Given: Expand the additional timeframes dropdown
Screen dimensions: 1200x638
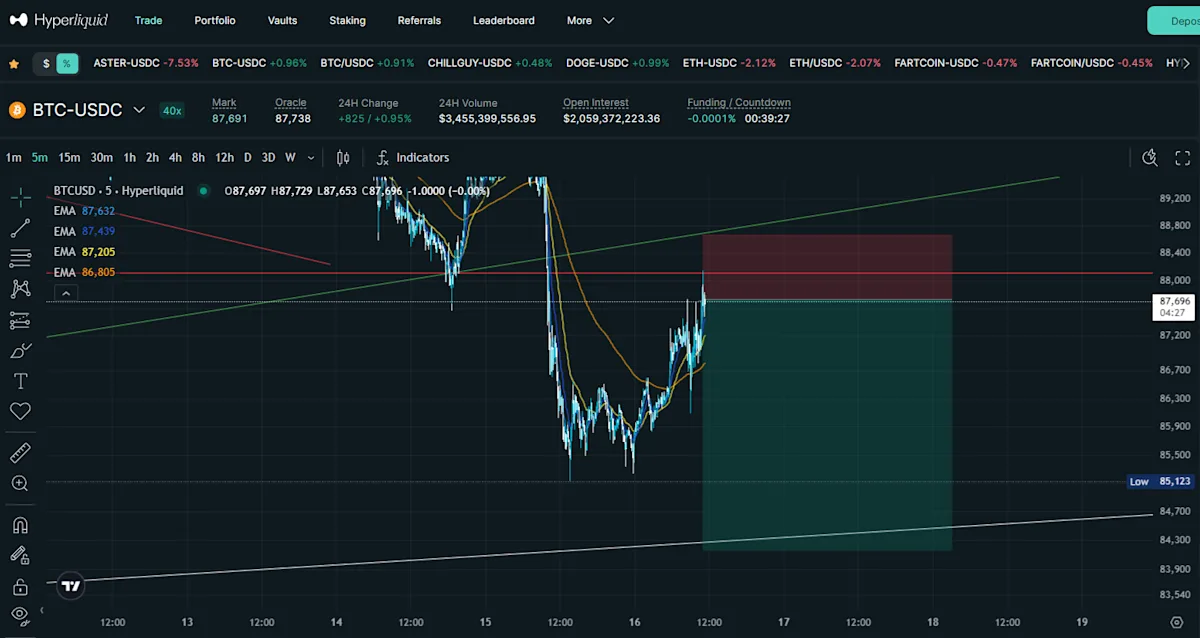Looking at the screenshot, I should coord(311,157).
